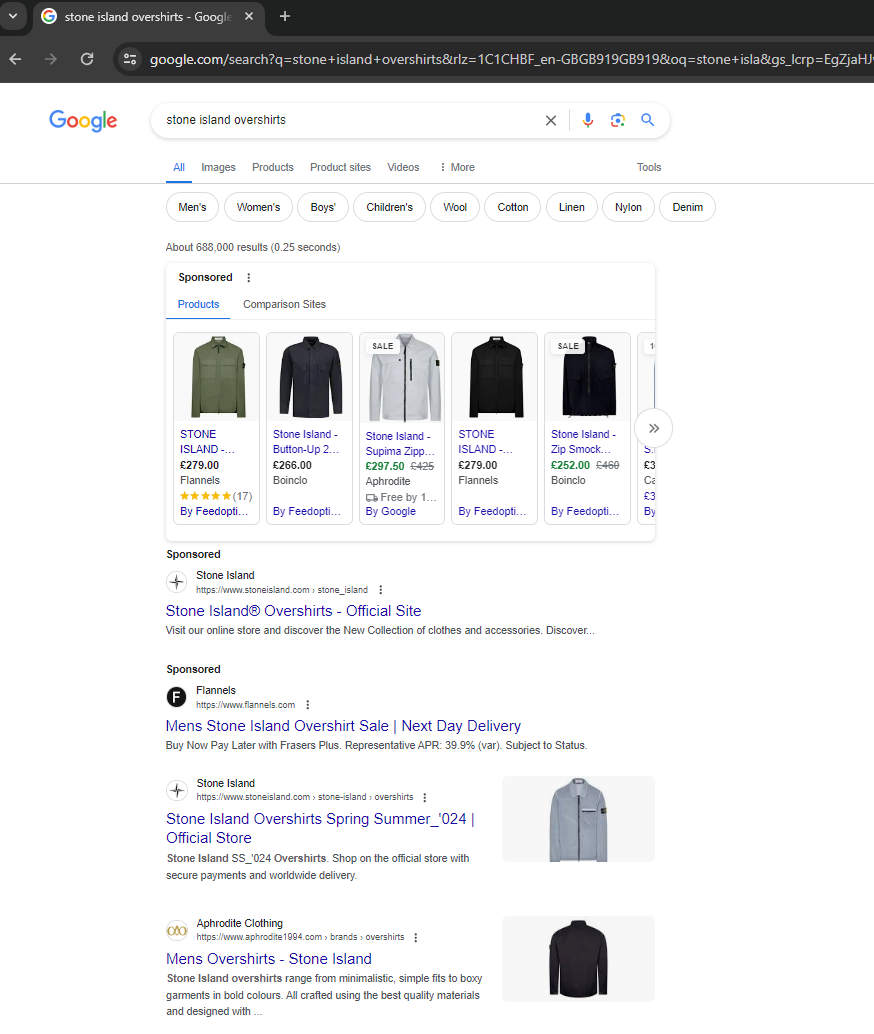
Task: Click the browser back arrow
Action: [x=16, y=59]
